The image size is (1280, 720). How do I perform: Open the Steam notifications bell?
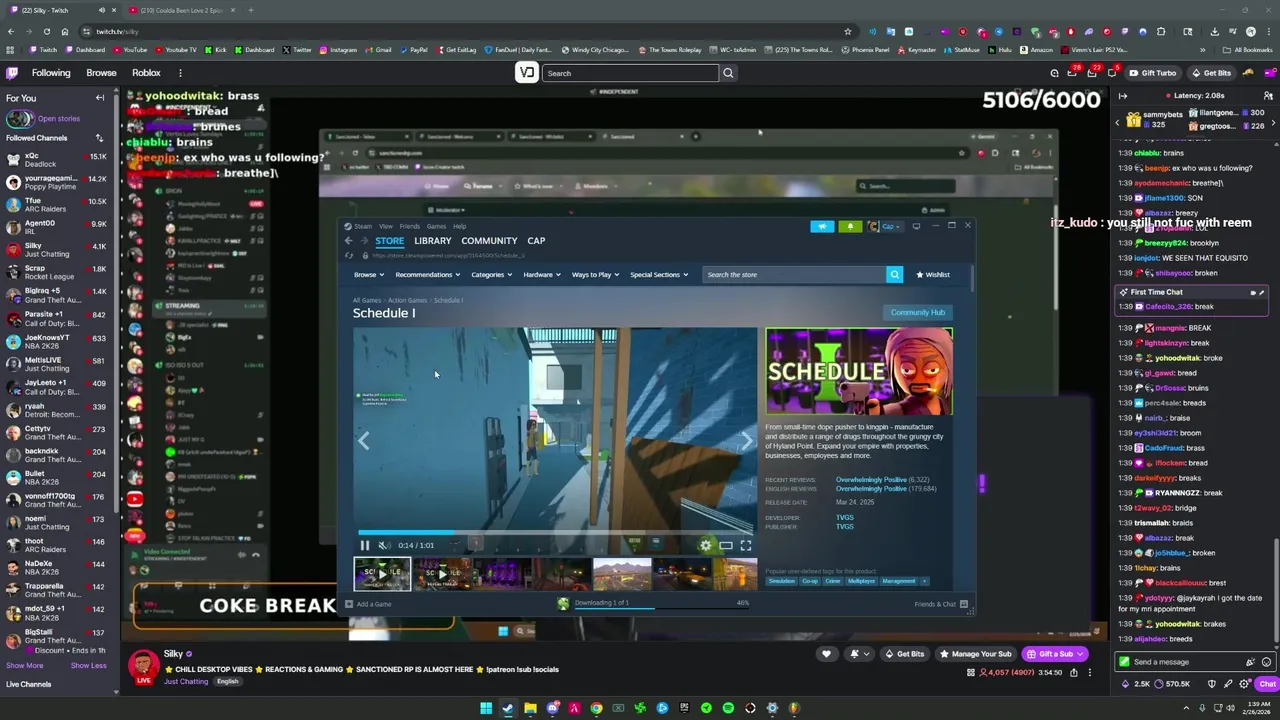pyautogui.click(x=850, y=226)
